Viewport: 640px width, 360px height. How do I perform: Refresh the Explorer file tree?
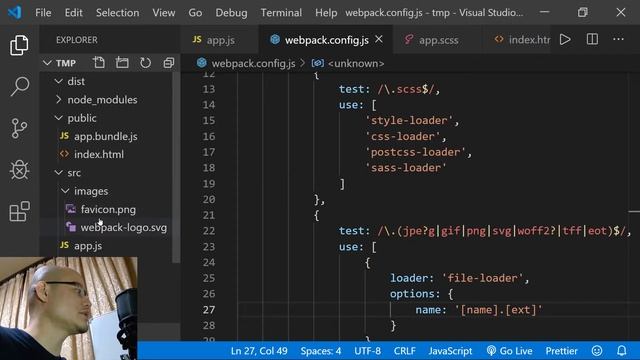(x=145, y=63)
